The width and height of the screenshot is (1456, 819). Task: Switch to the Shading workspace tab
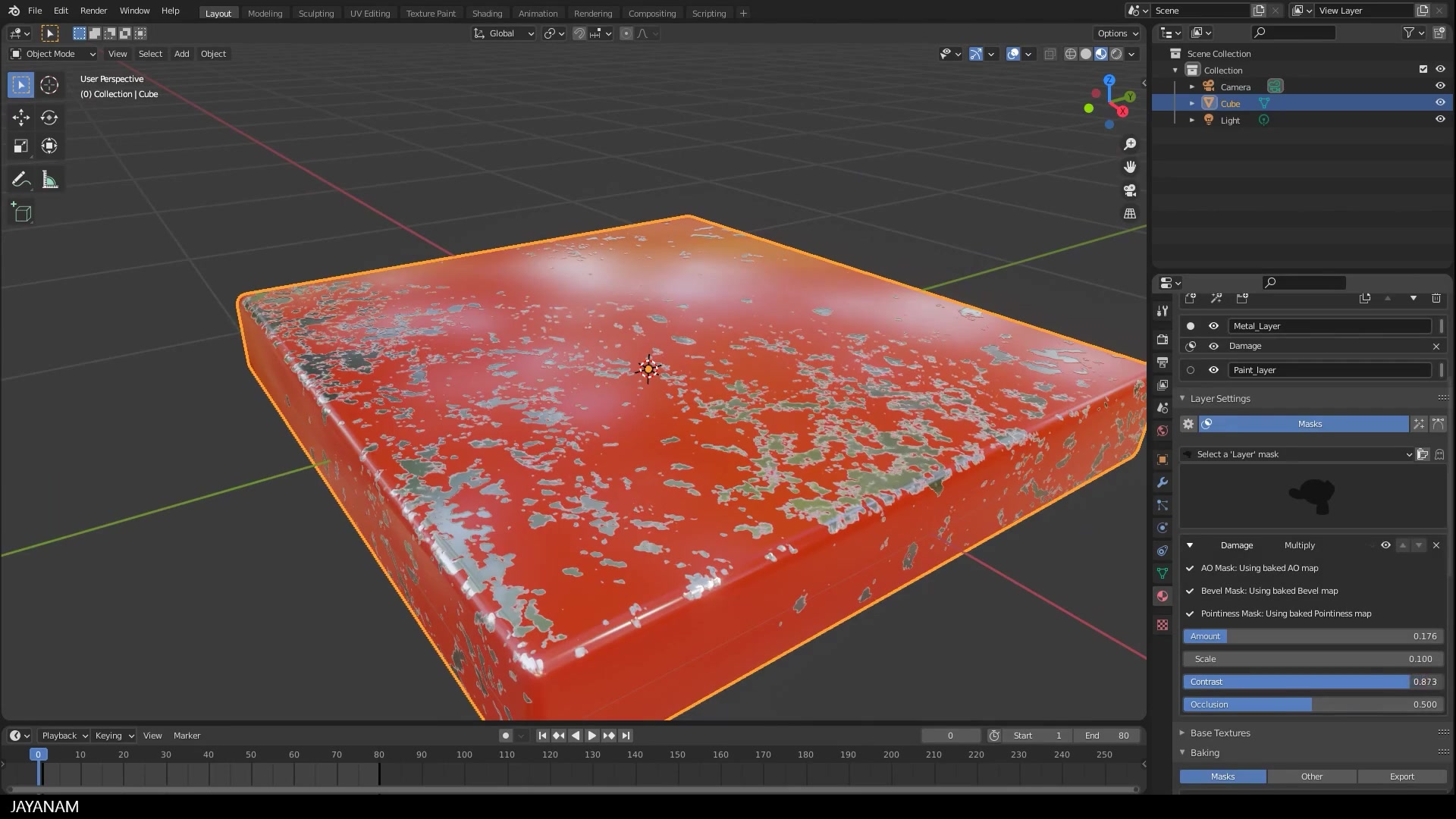point(487,13)
